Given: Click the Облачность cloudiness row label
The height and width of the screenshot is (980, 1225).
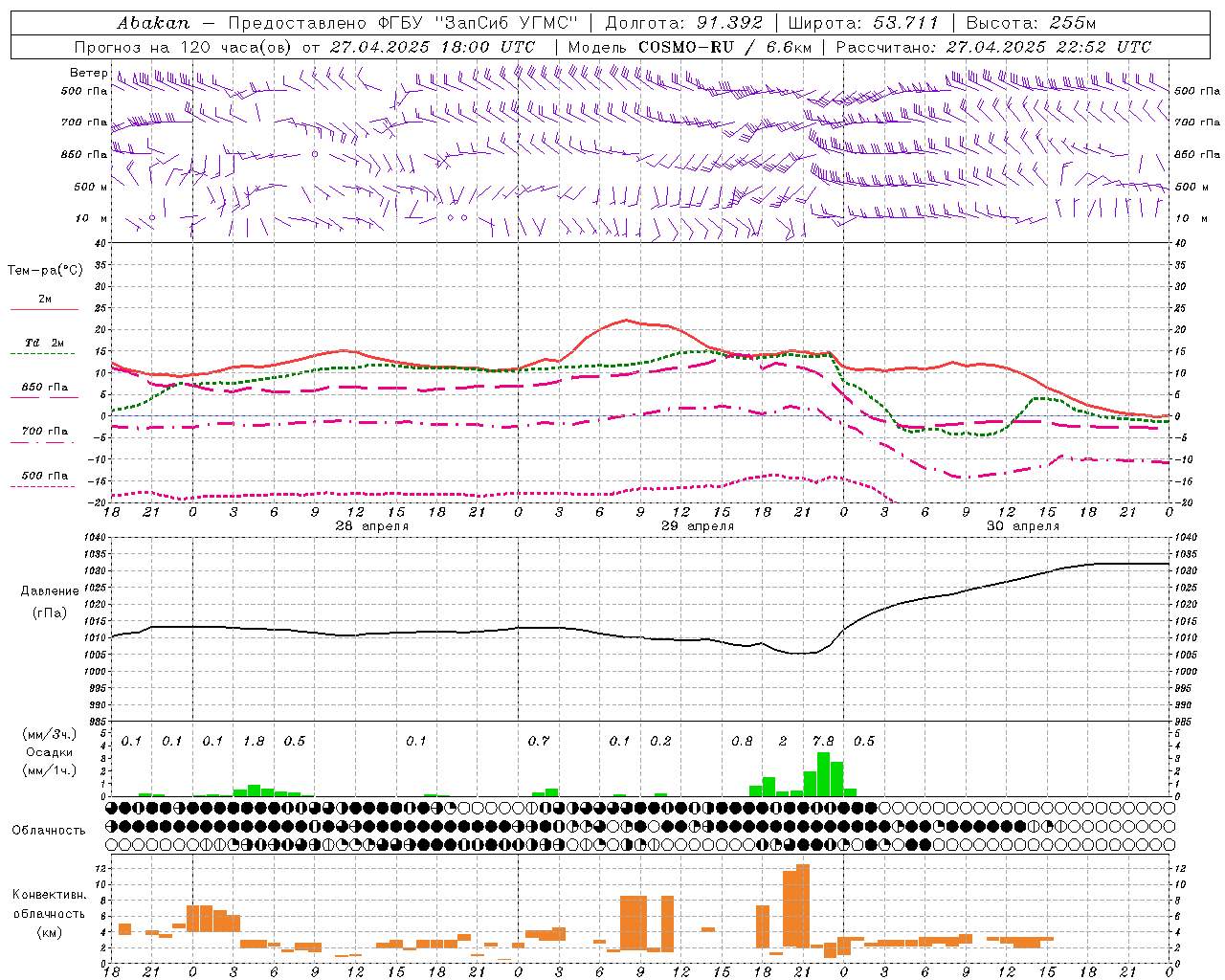Looking at the screenshot, I should coord(49,831).
